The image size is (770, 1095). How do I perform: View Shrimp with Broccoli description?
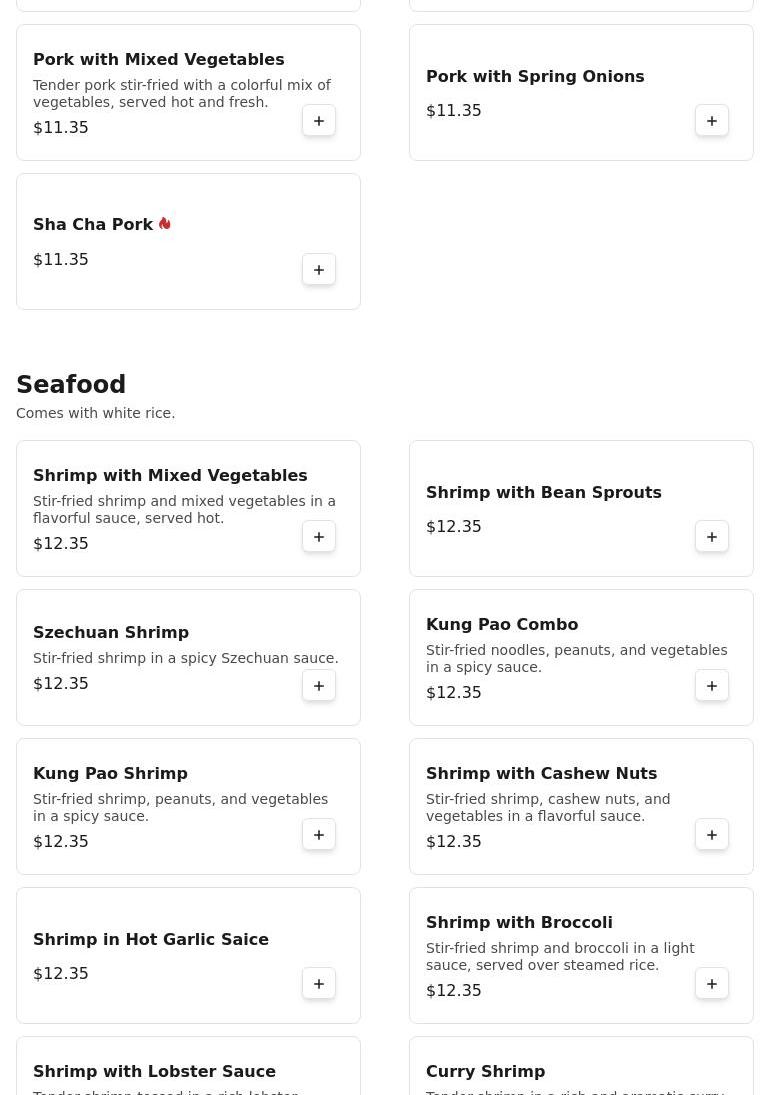coord(560,957)
